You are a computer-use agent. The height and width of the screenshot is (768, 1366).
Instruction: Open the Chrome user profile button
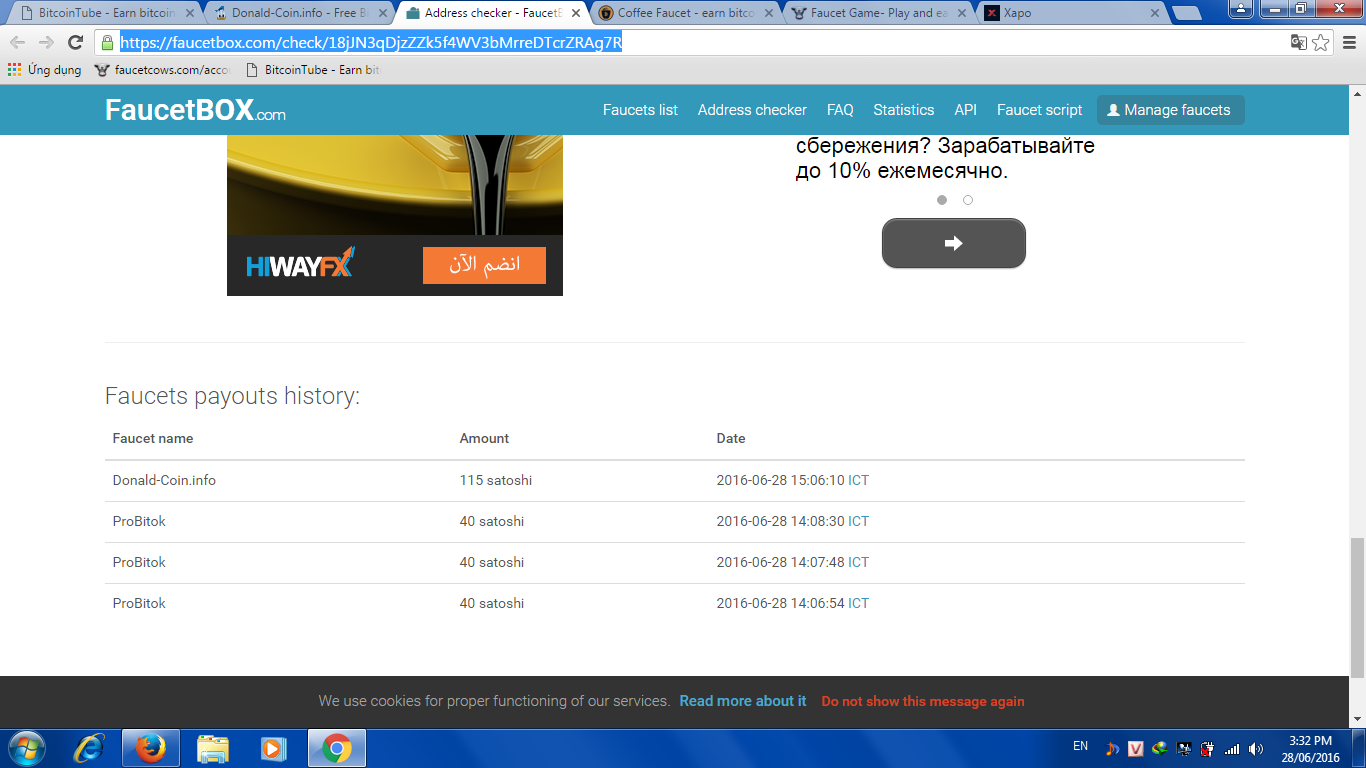[x=1240, y=8]
